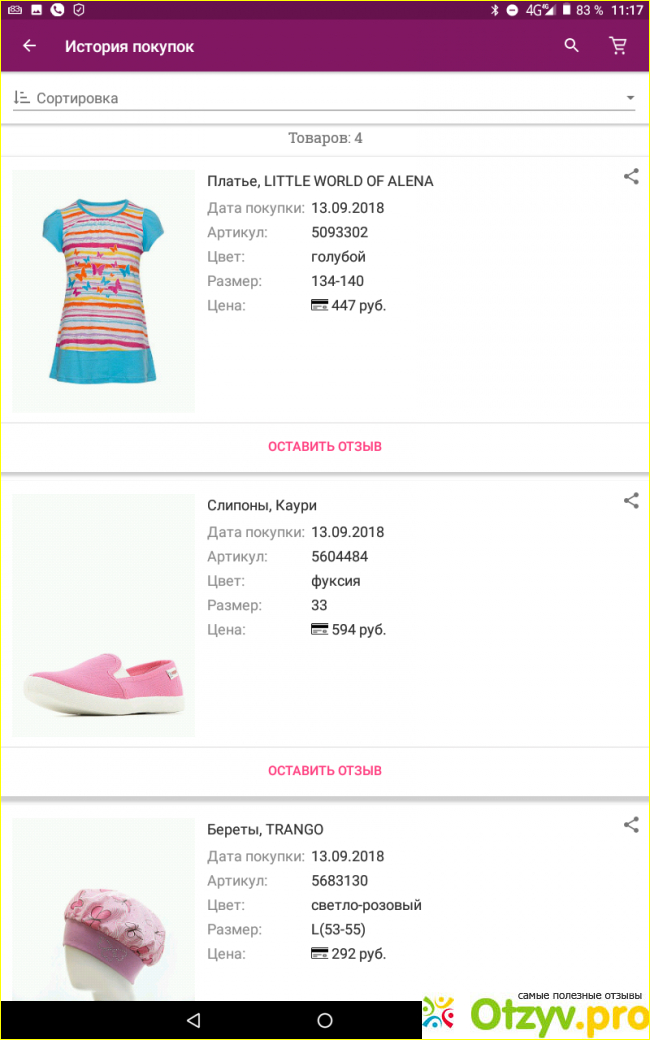Open the pink slip-on shoe photo
This screenshot has height=1040, width=650.
[103, 615]
